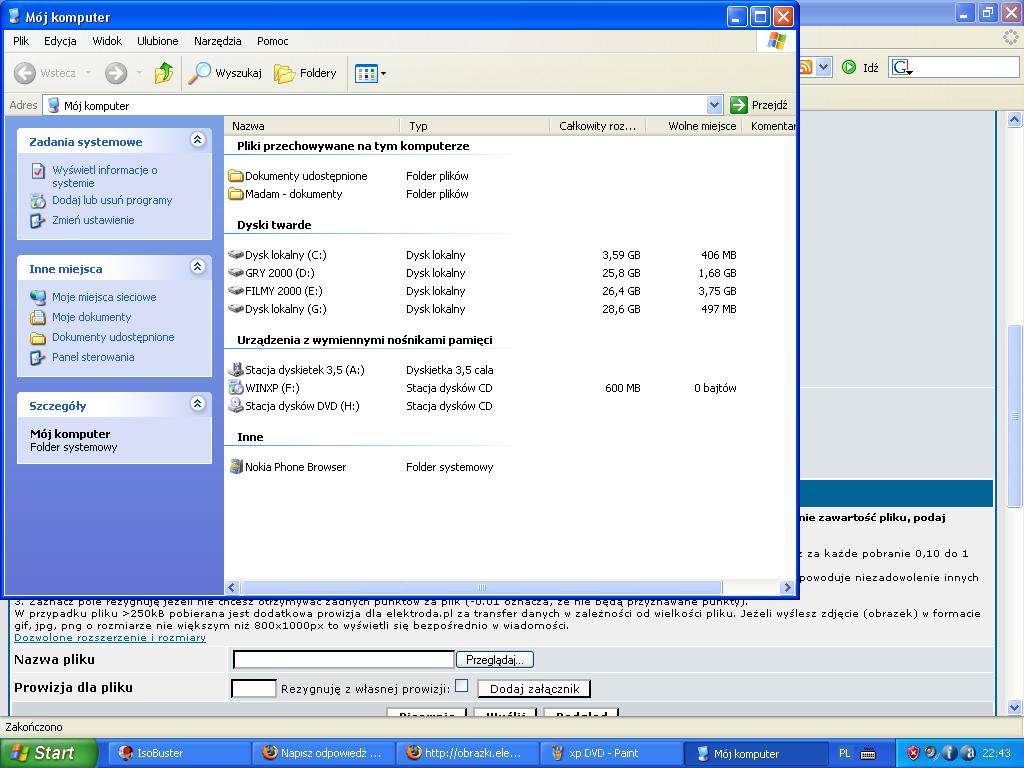Open the forward history dropdown arrow
1024x768 pixels.
click(139, 72)
